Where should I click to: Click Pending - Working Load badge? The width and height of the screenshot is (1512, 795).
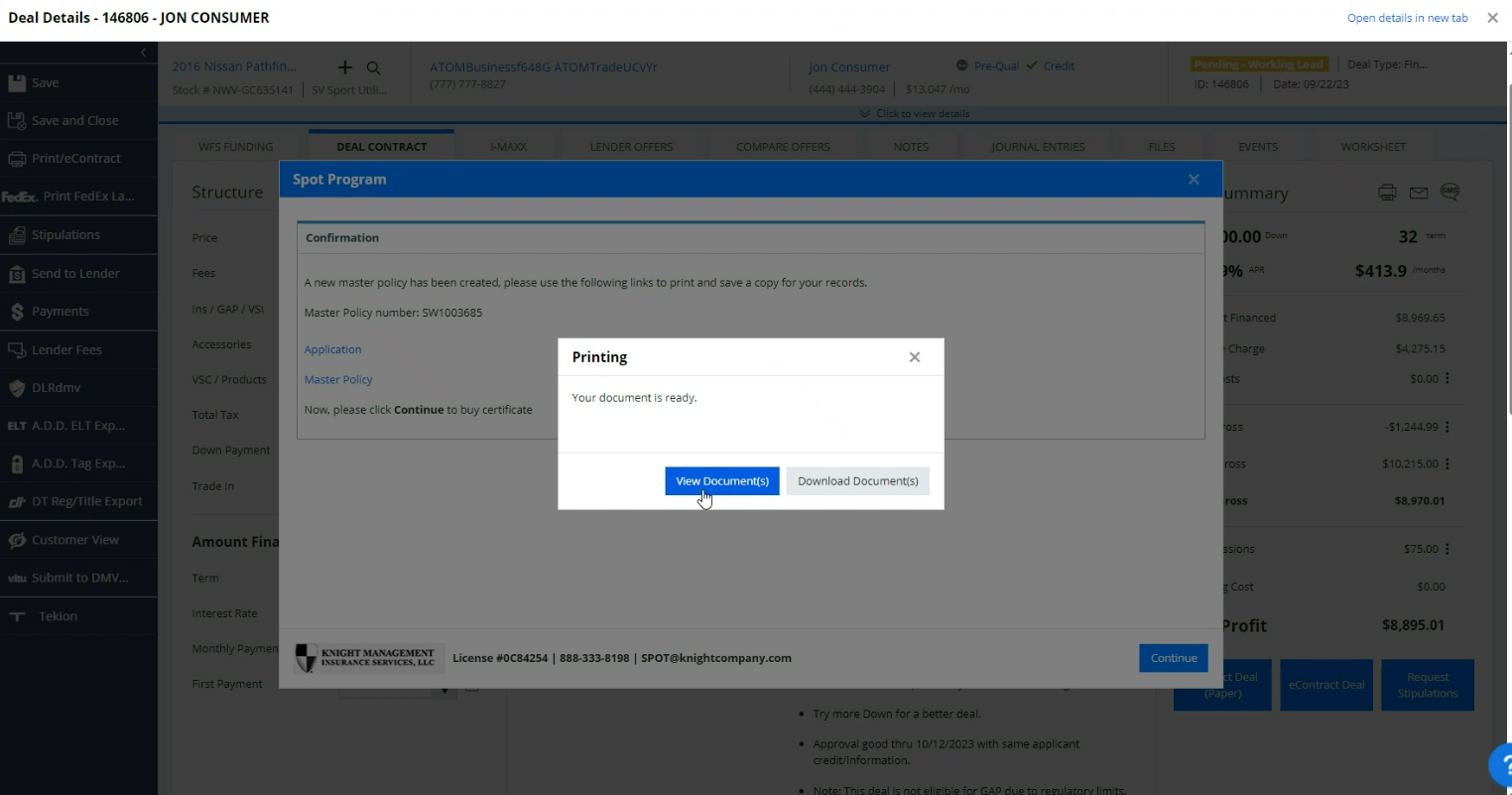click(x=1260, y=65)
